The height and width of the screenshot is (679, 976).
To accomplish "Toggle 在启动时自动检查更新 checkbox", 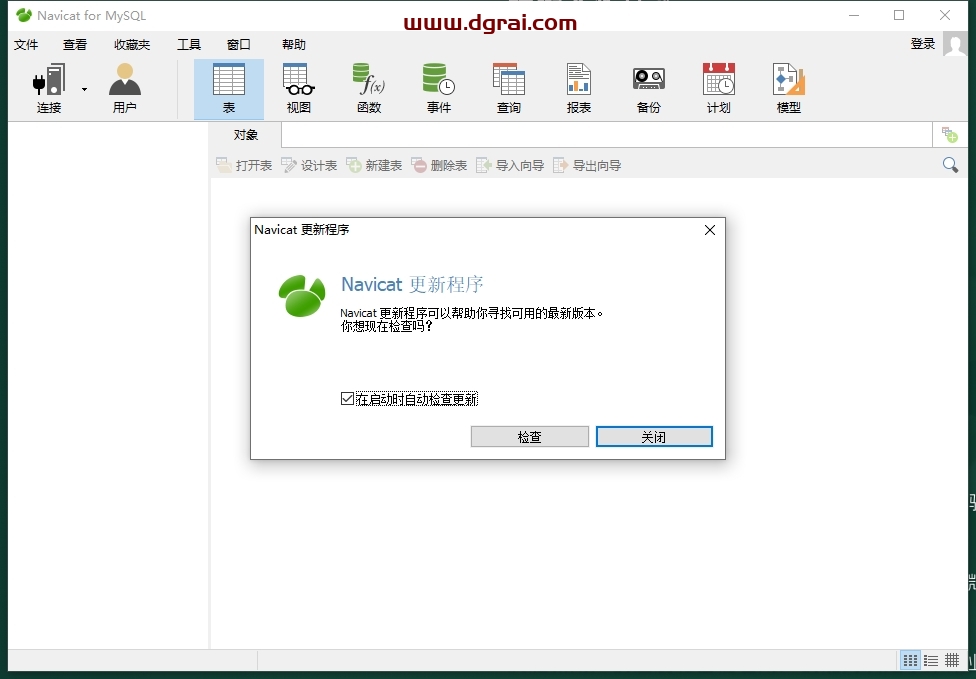I will (x=347, y=398).
